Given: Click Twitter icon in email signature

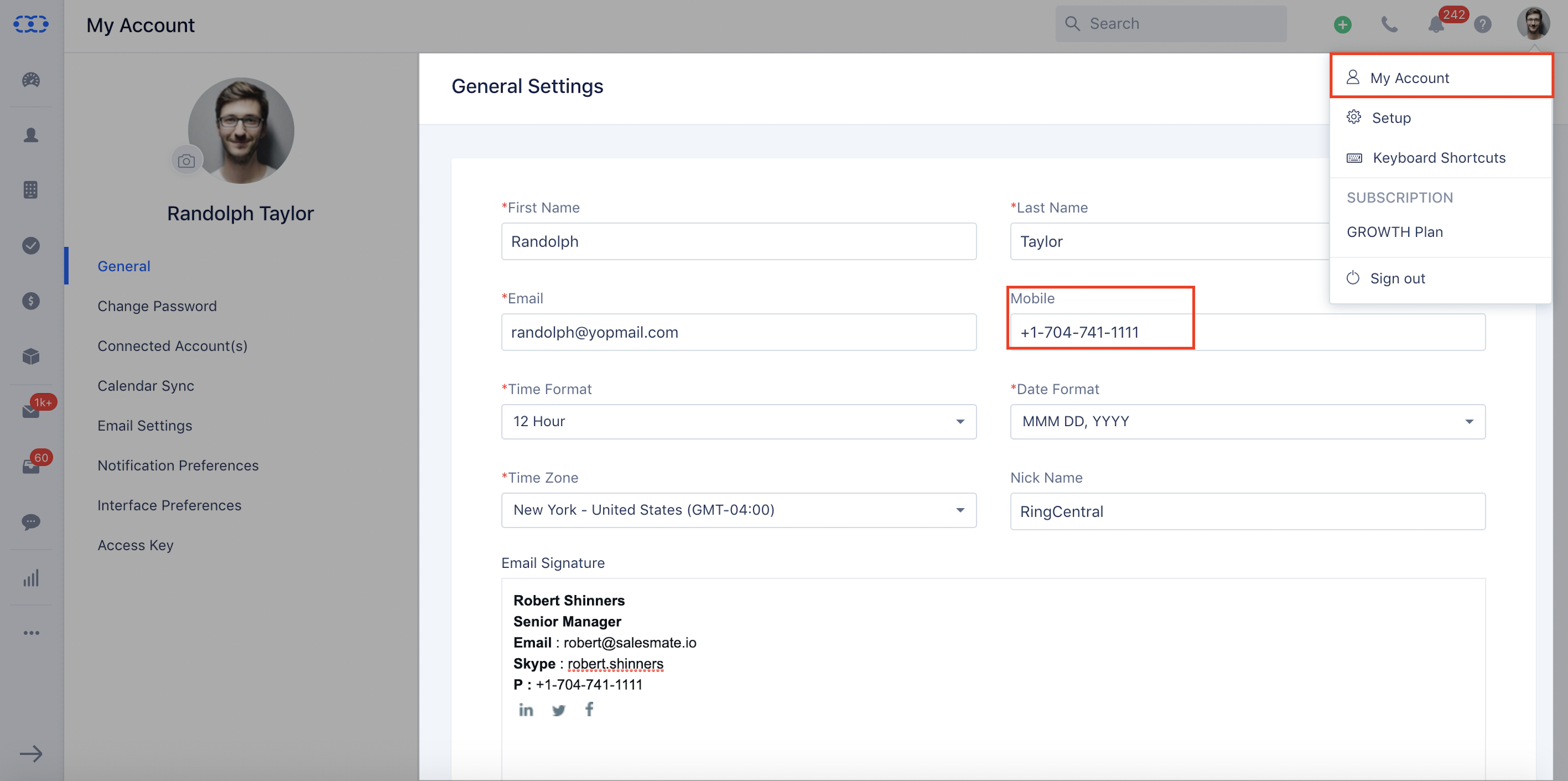Looking at the screenshot, I should pos(558,710).
